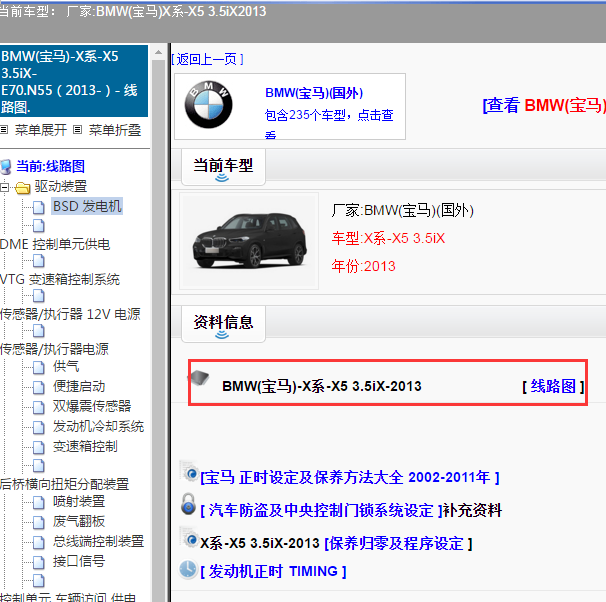The width and height of the screenshot is (606, 602).
Task: Select the 资料信息 tab
Action: point(223,324)
